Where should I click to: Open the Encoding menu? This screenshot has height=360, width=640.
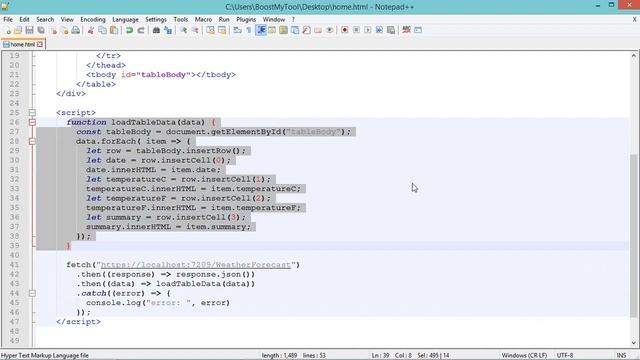tap(93, 19)
